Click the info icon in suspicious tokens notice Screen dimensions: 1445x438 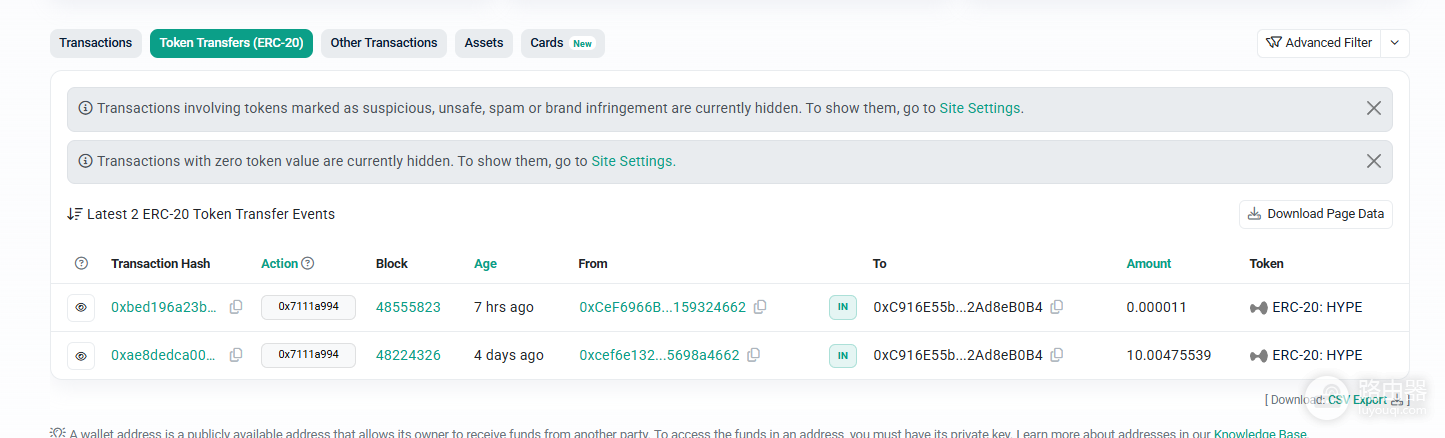[85, 108]
